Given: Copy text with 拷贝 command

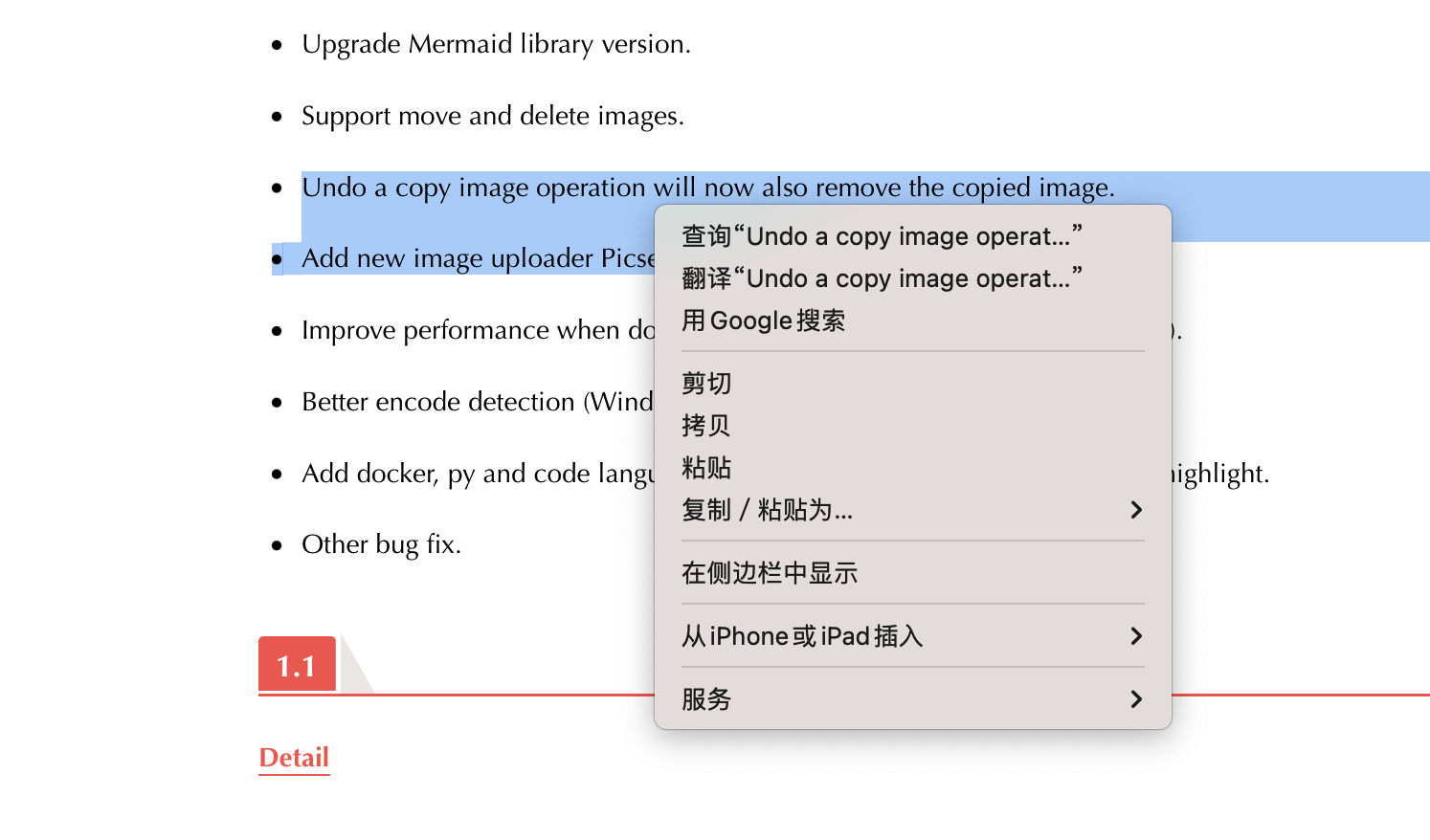Looking at the screenshot, I should tap(705, 426).
